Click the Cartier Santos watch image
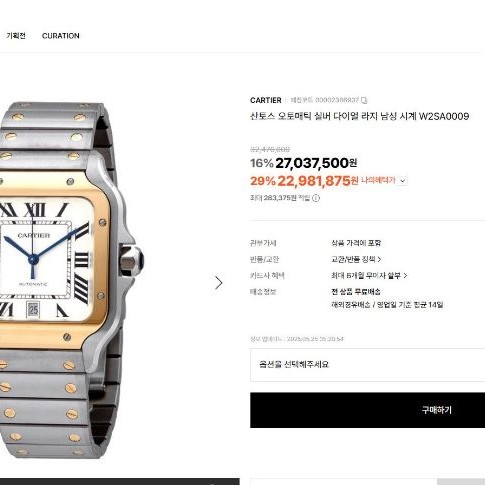This screenshot has width=485, height=485. click(67, 280)
